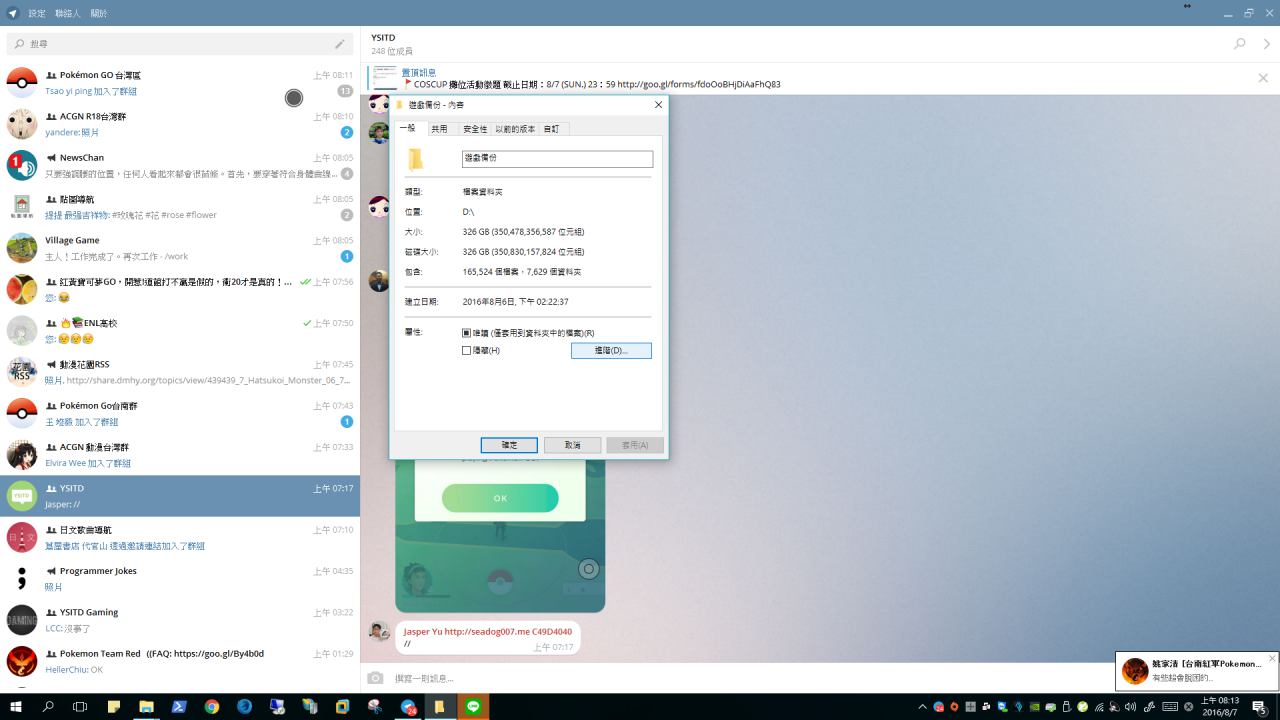Viewport: 1280px width, 720px height.
Task: Click the large folder icon in the properties dialog
Action: pyautogui.click(x=415, y=159)
